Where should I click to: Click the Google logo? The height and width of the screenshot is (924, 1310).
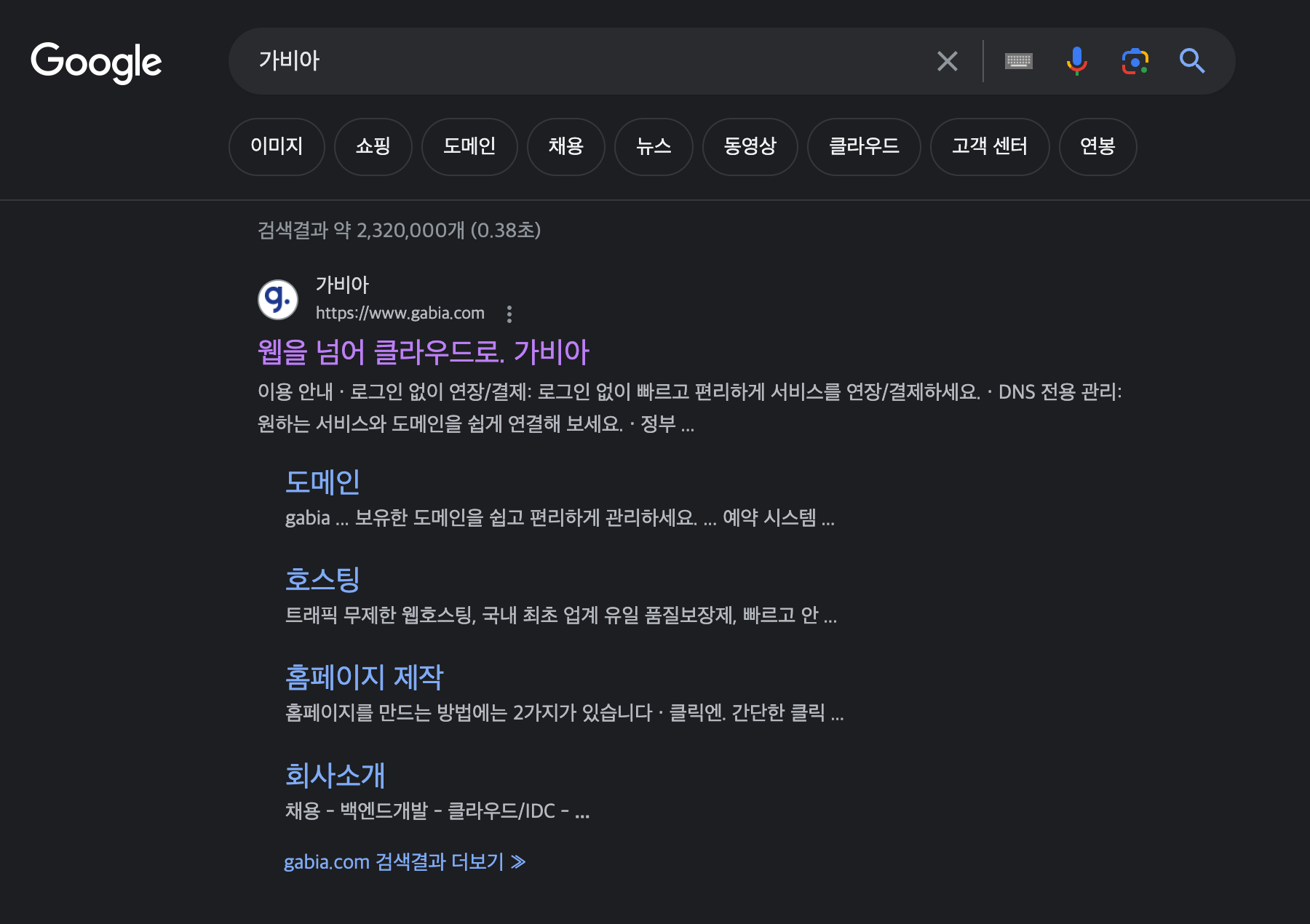click(x=96, y=62)
